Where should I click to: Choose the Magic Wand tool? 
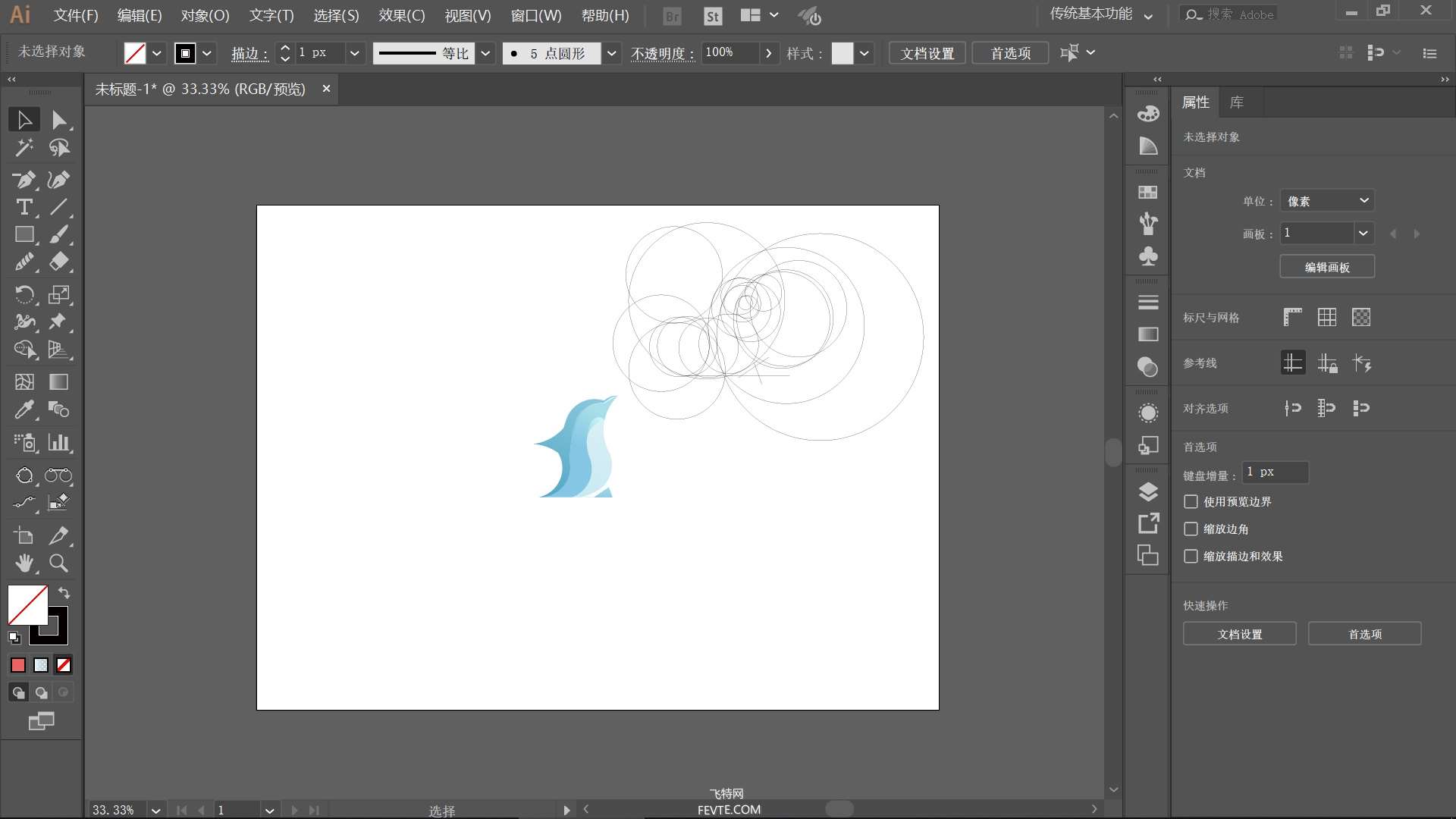click(24, 148)
